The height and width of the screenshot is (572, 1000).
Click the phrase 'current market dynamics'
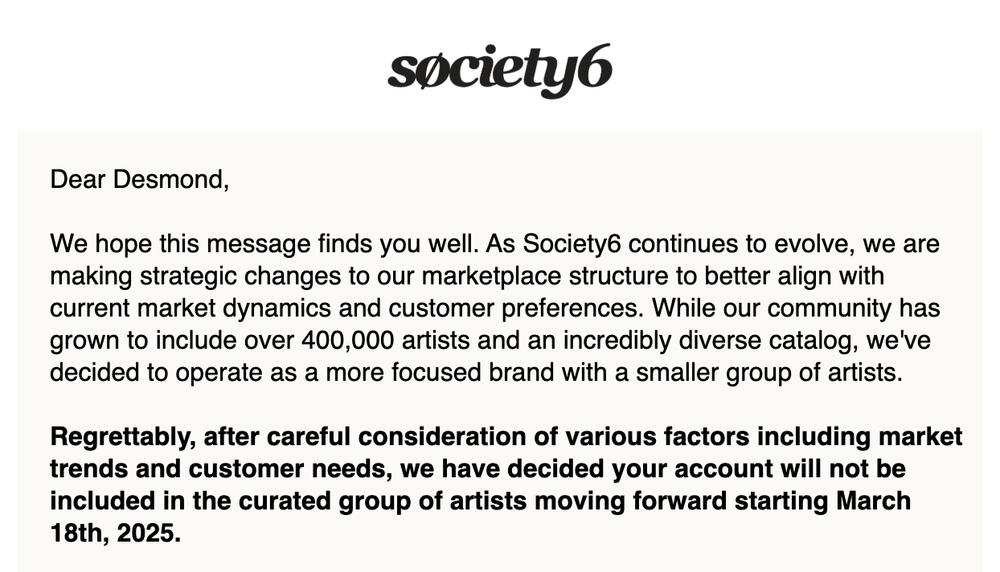(x=190, y=308)
